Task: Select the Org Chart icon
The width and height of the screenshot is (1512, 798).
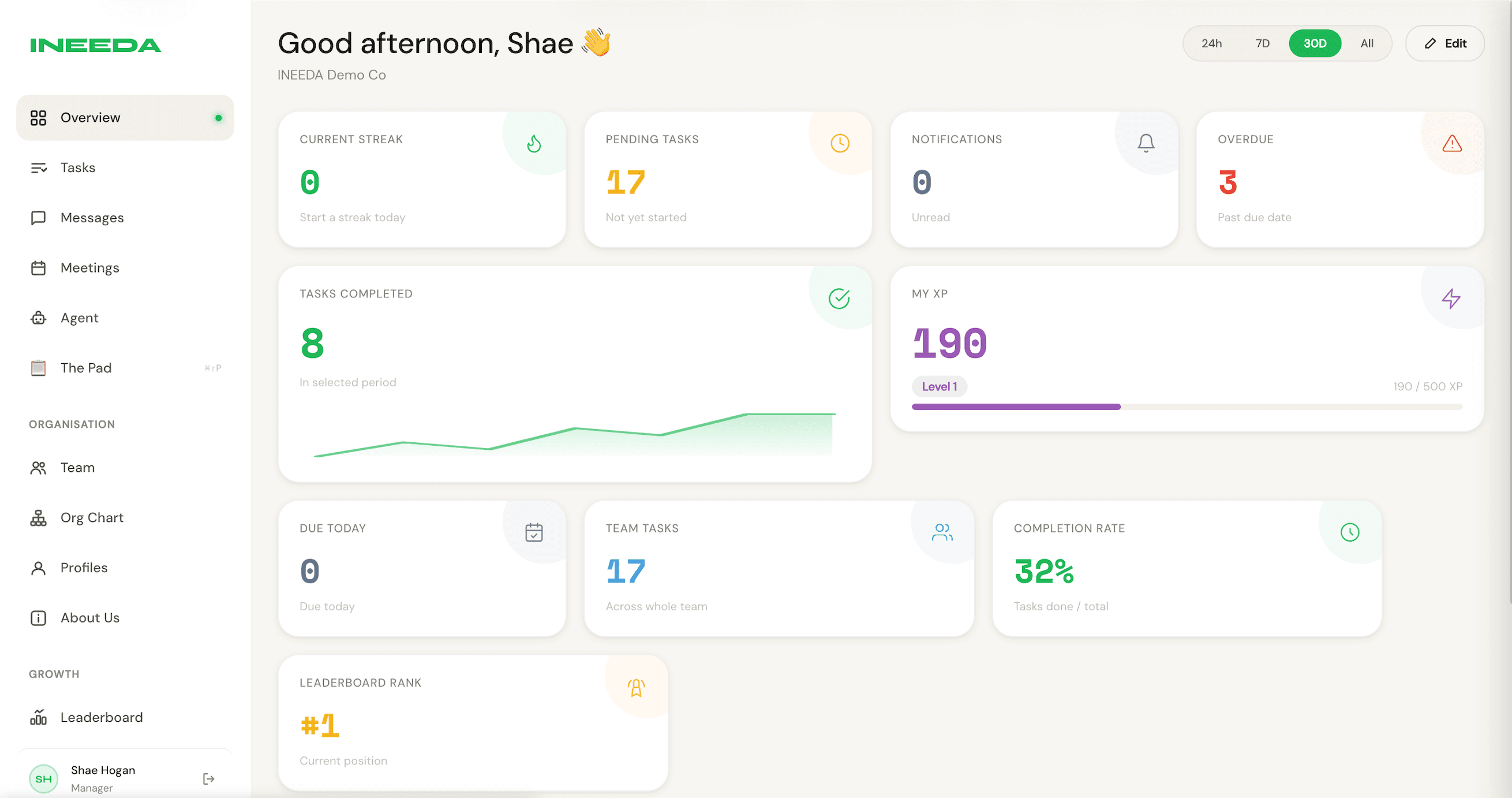Action: tap(38, 517)
